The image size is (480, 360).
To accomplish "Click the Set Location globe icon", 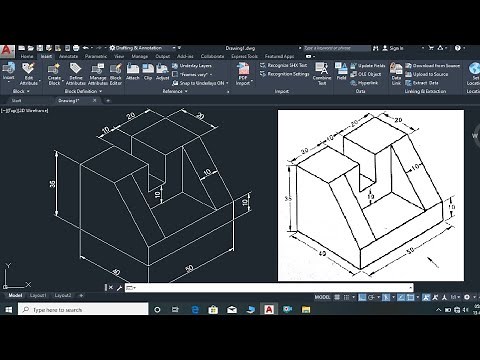I will [x=474, y=68].
